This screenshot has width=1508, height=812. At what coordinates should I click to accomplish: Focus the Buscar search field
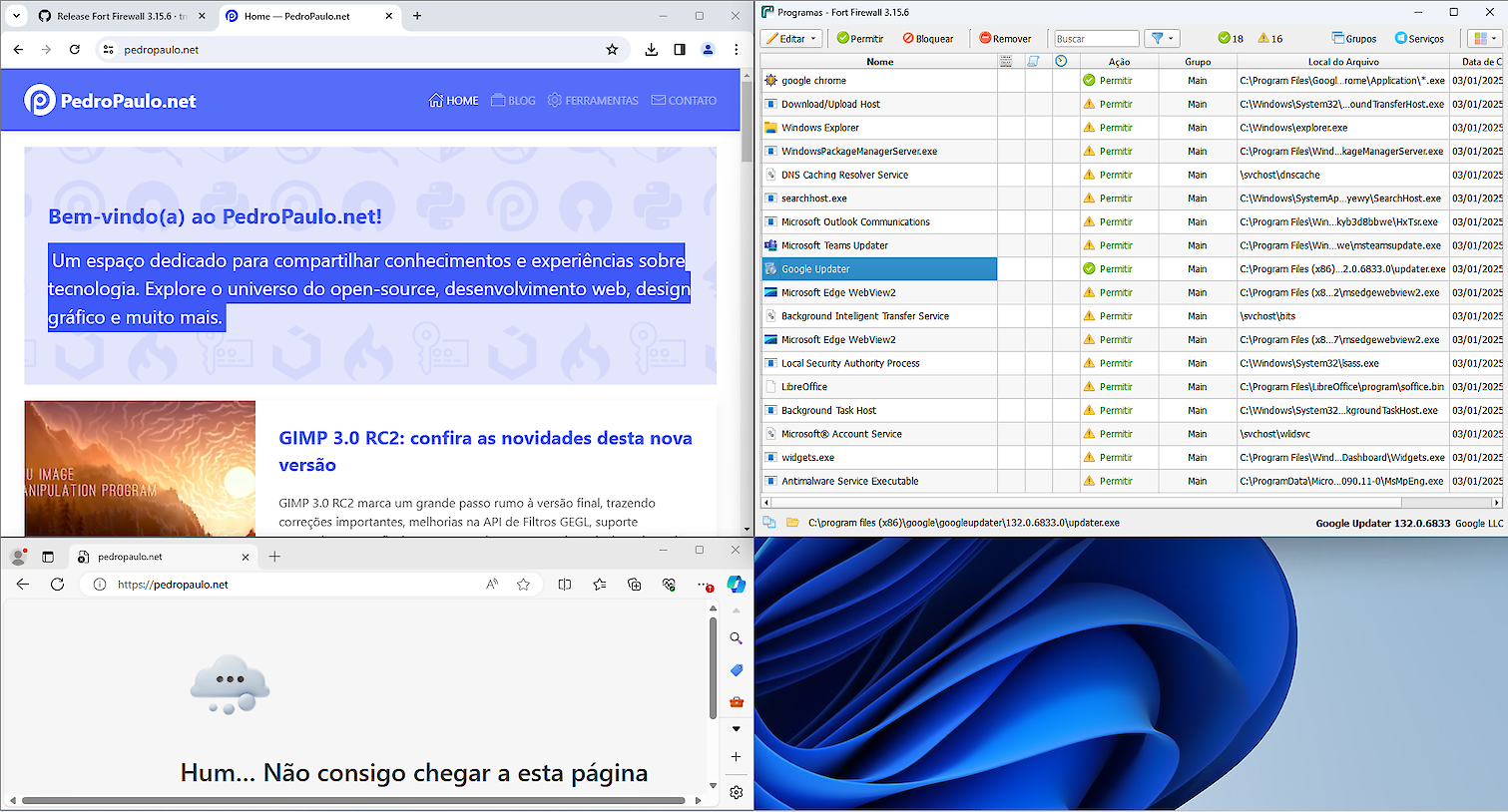[x=1096, y=39]
